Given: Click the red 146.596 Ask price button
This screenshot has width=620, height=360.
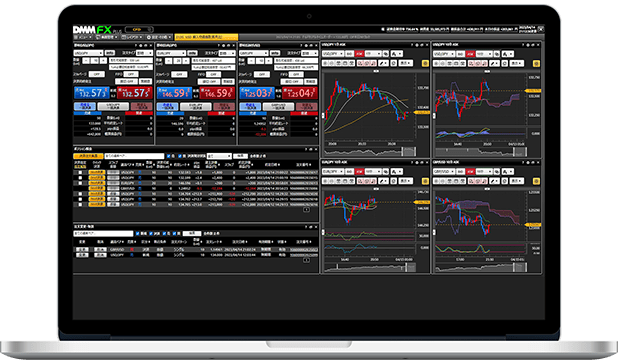Looking at the screenshot, I should pyautogui.click(x=217, y=93).
